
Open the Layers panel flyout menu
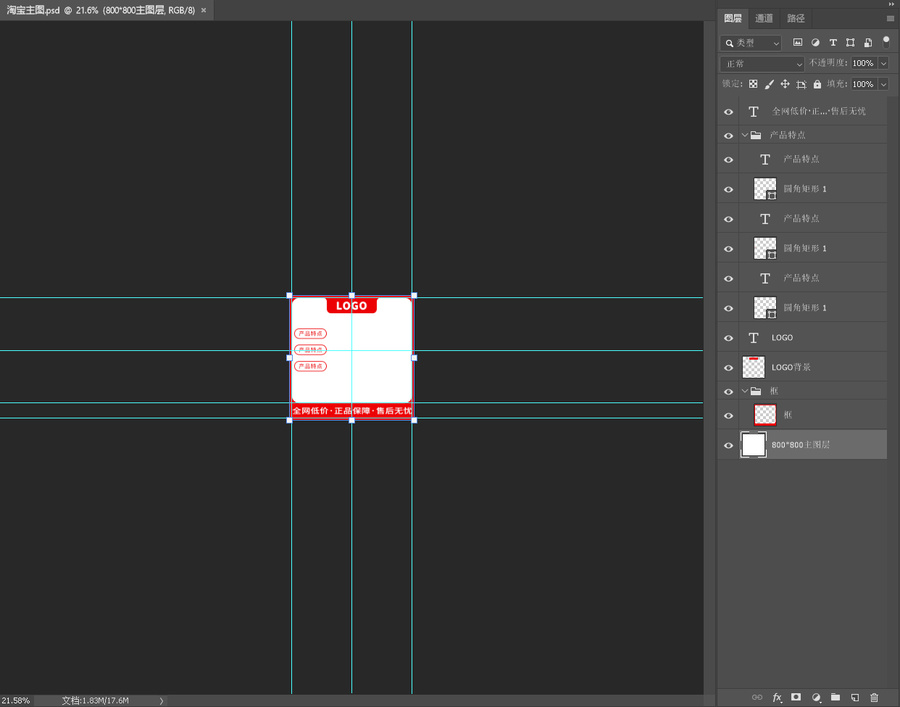coord(890,18)
